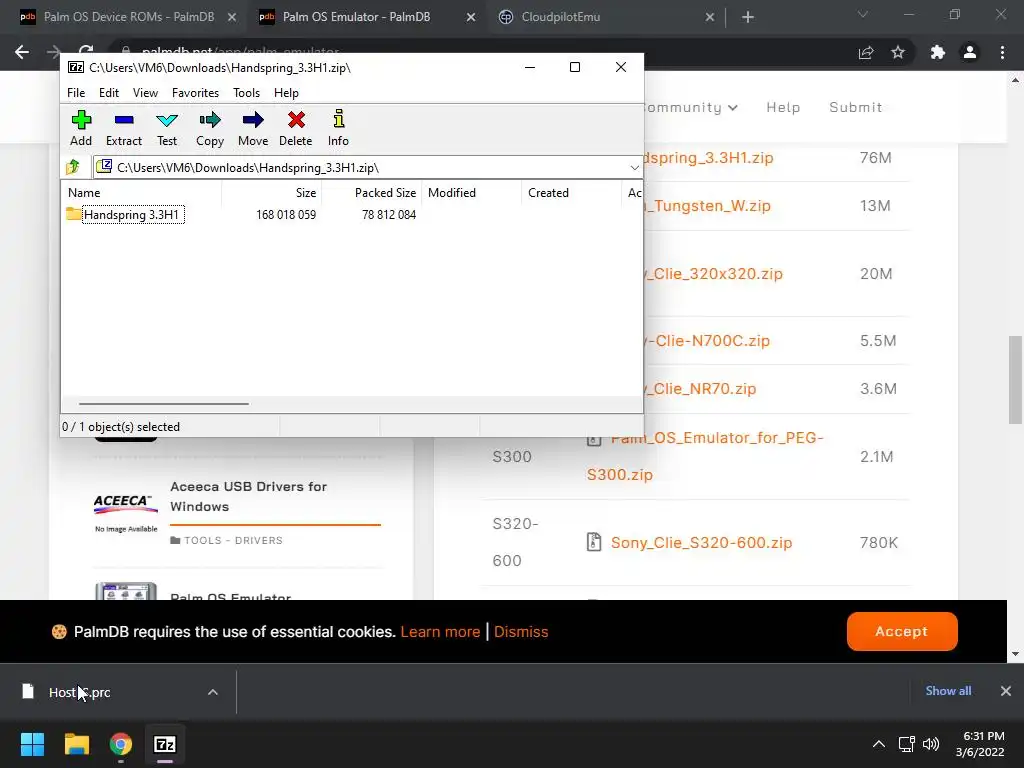Sort by the Modified column header

pos(472,193)
